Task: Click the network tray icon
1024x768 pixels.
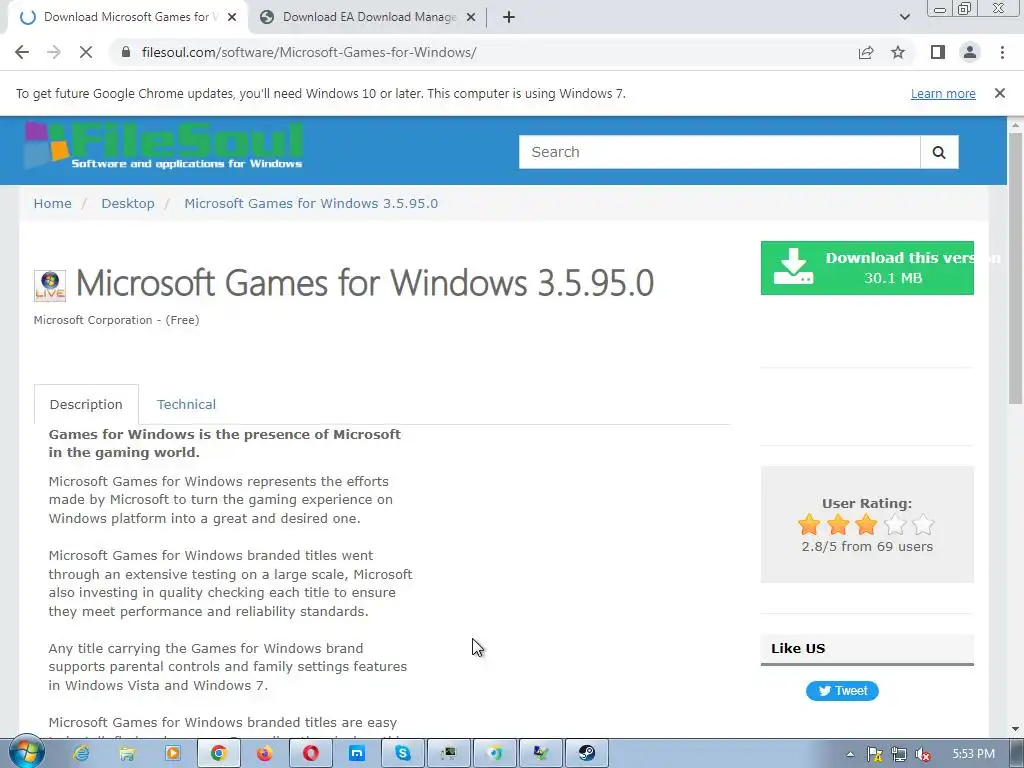Action: click(x=899, y=754)
